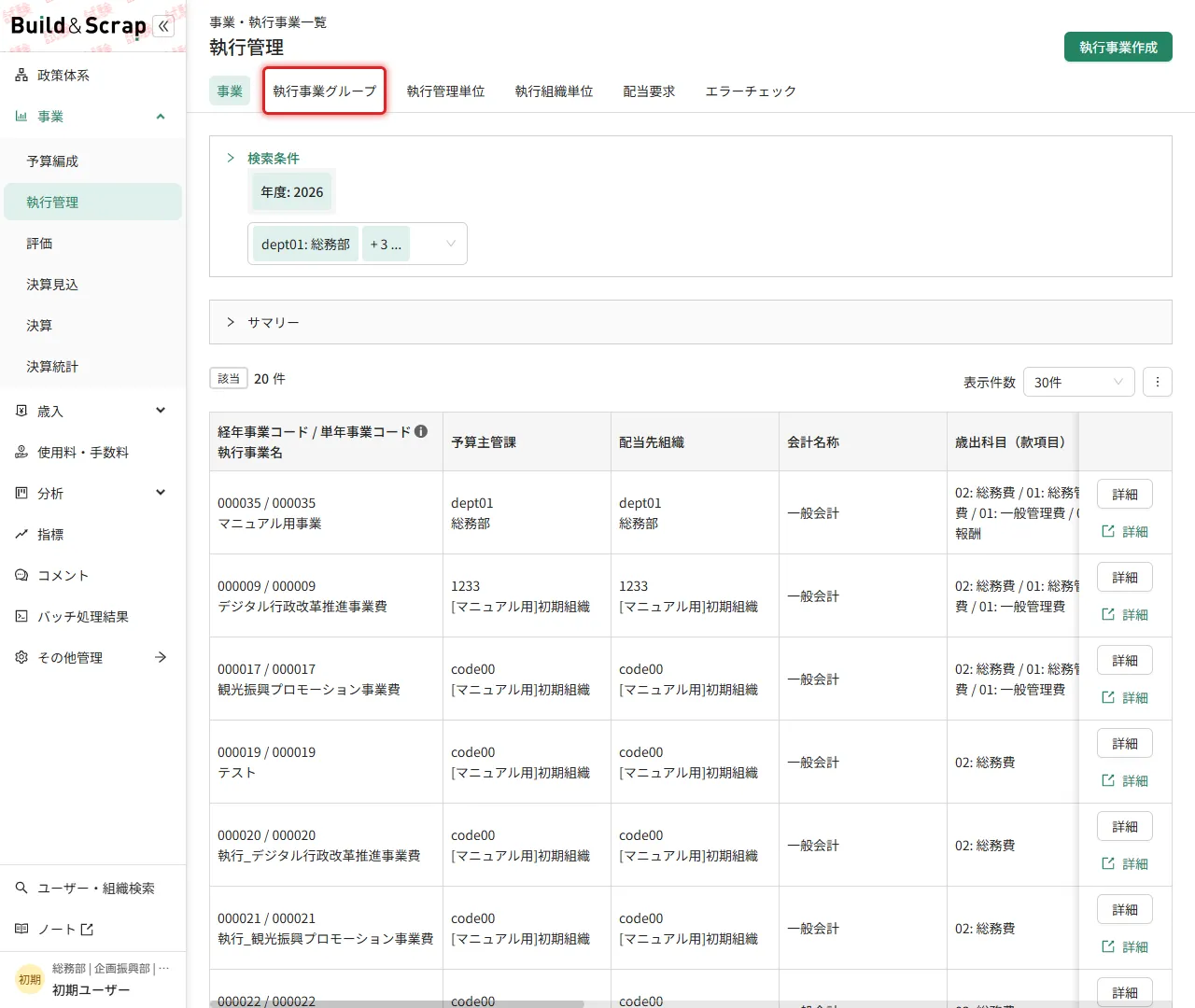The height and width of the screenshot is (1008, 1195).
Task: Open 予算編成 in the sidebar
Action: click(x=92, y=161)
